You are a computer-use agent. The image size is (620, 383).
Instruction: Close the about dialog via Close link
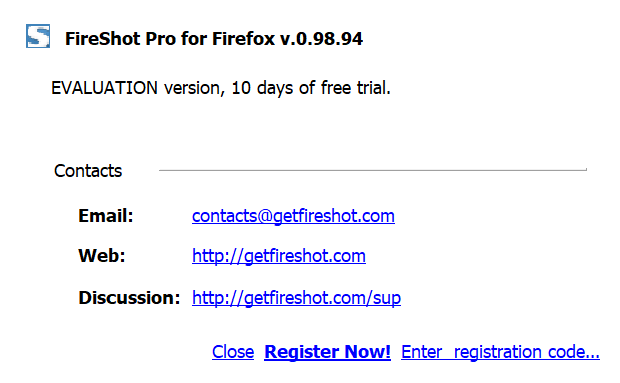tap(233, 352)
